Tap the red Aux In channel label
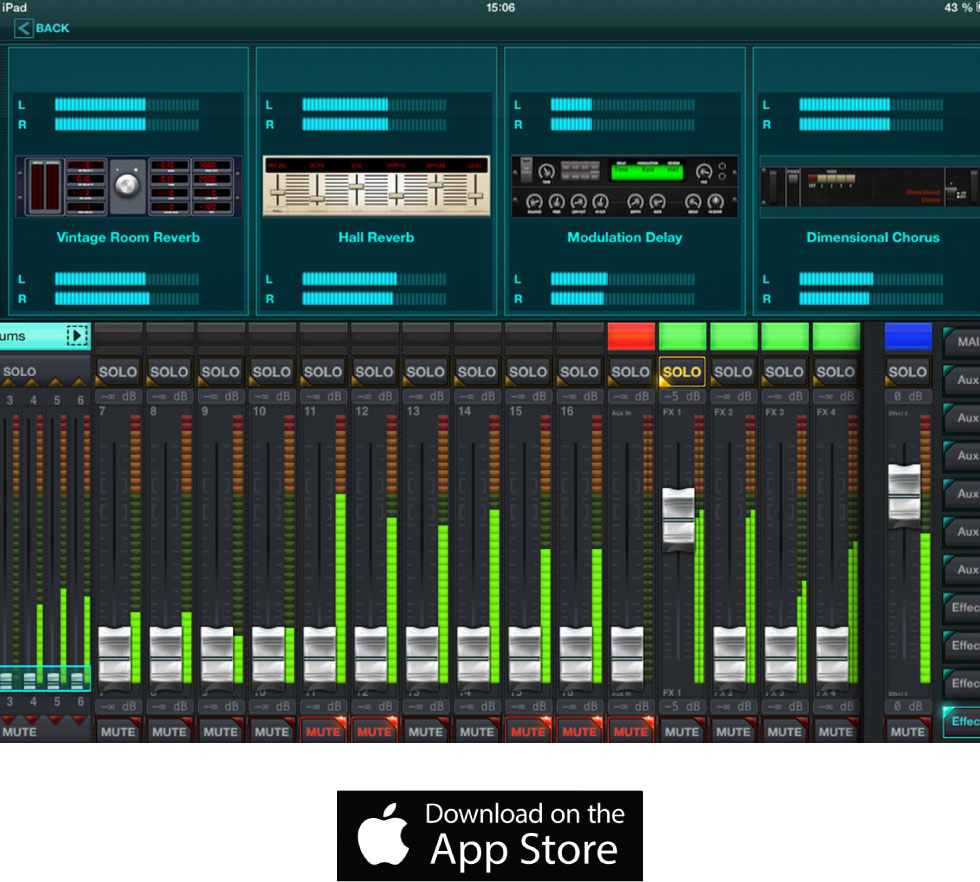 coord(630,336)
